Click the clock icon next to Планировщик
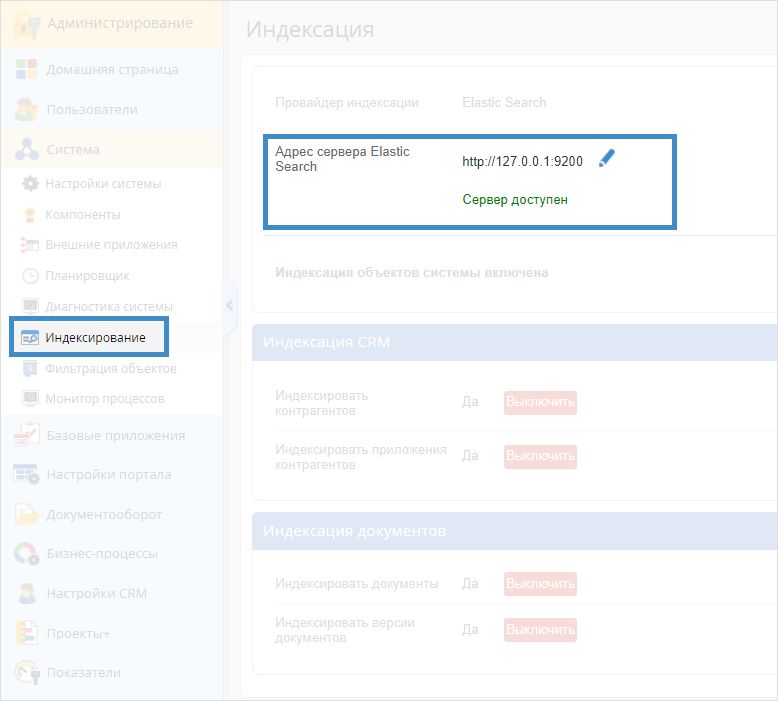778x701 pixels. point(30,276)
